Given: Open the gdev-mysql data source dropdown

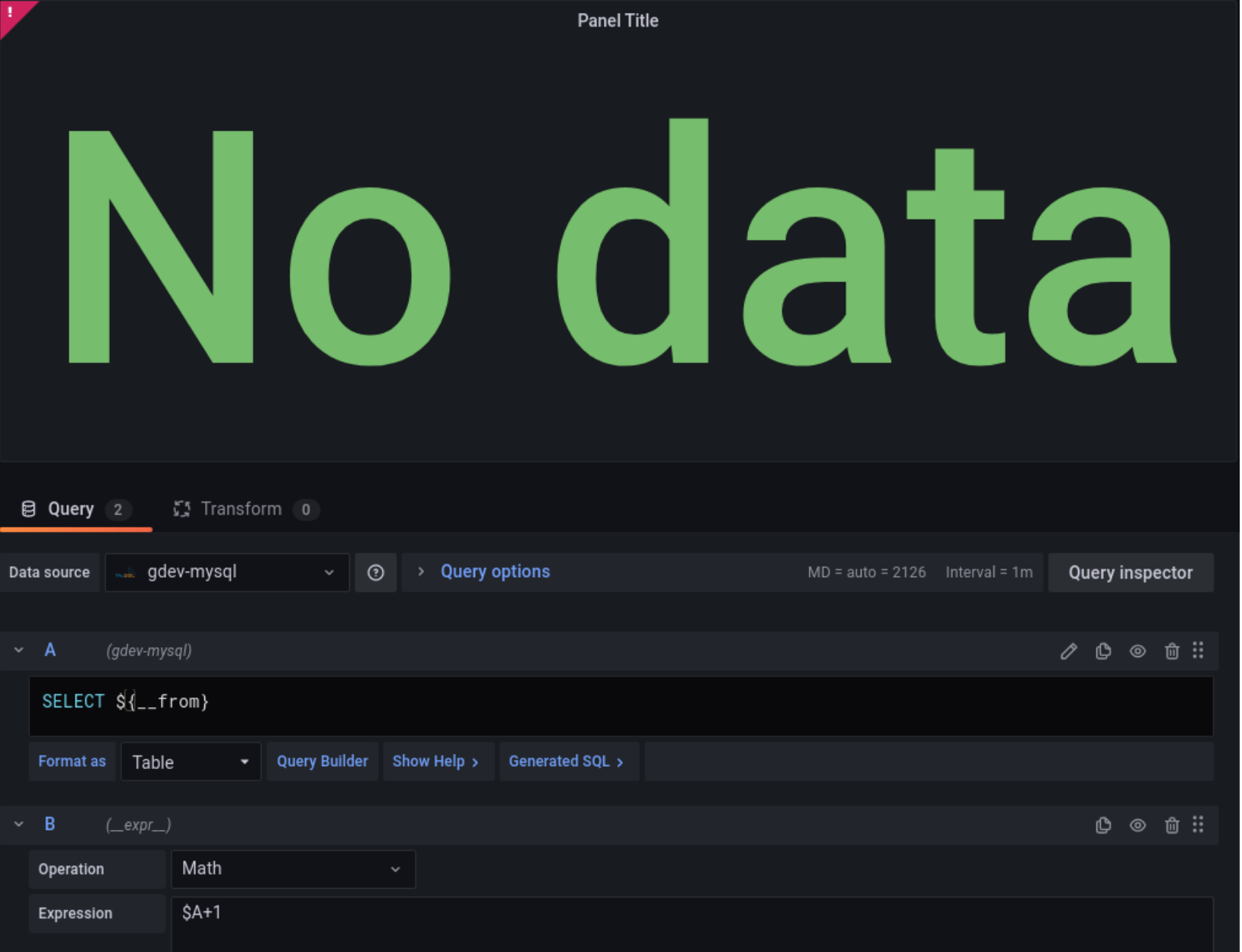Looking at the screenshot, I should coord(227,572).
